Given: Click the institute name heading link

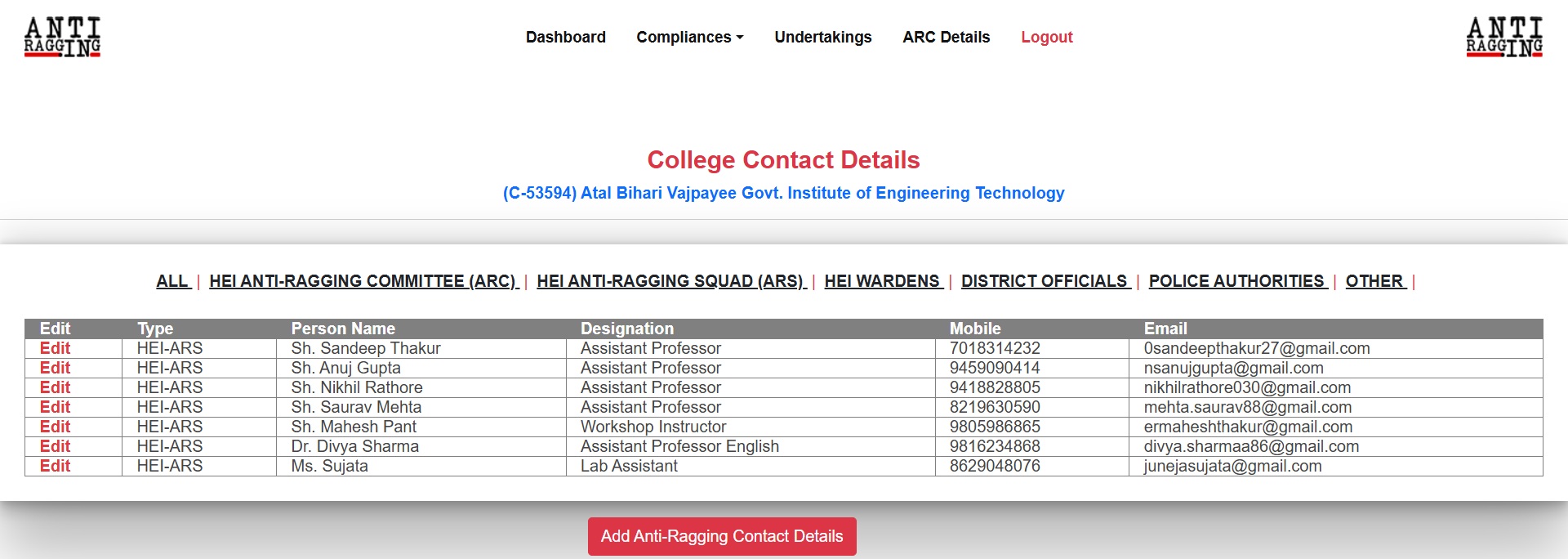Looking at the screenshot, I should tap(783, 193).
